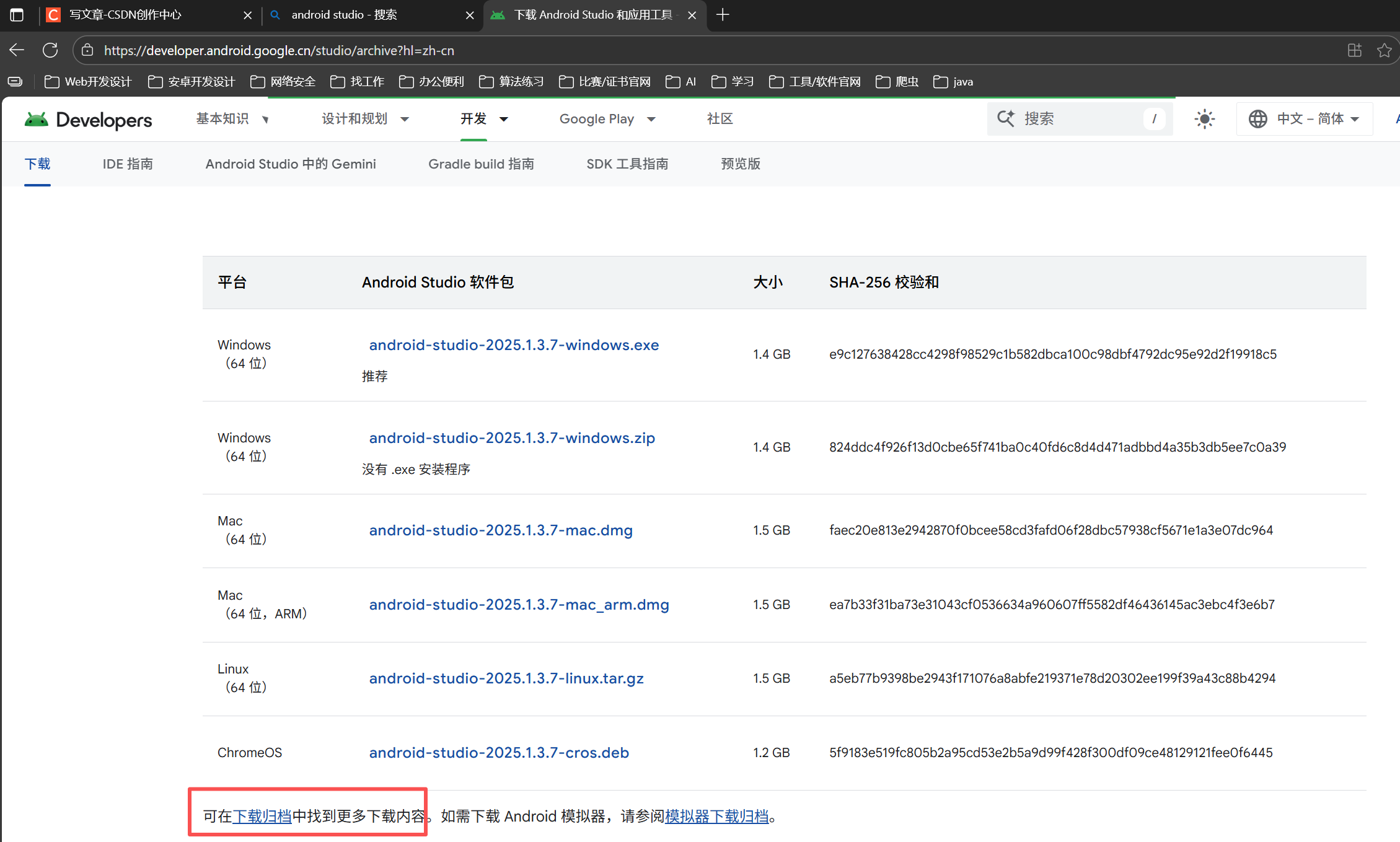This screenshot has height=842, width=1400.
Task: Download android-studio-2025.1.3.7-mac.dmg
Action: click(x=501, y=530)
